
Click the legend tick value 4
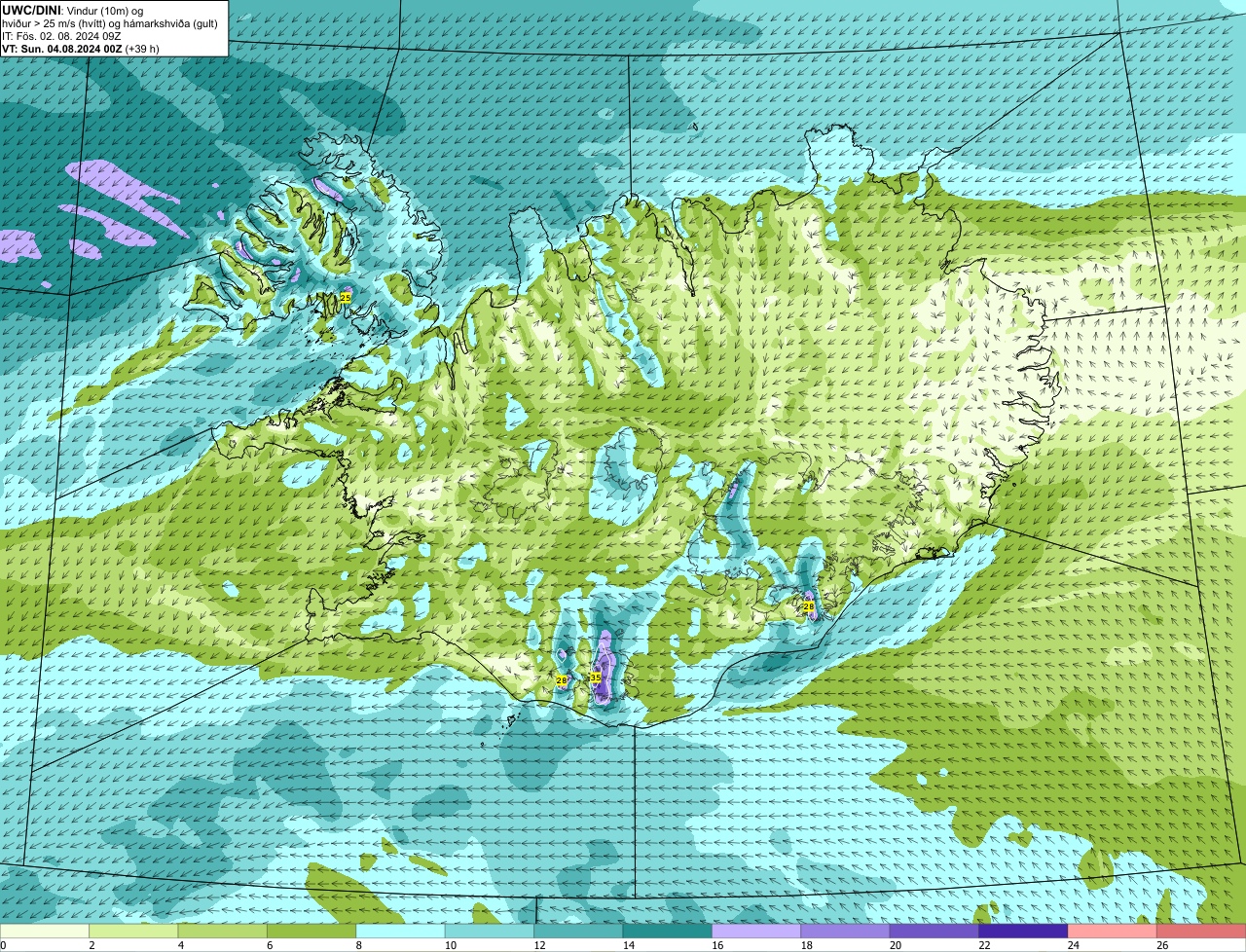click(x=179, y=944)
